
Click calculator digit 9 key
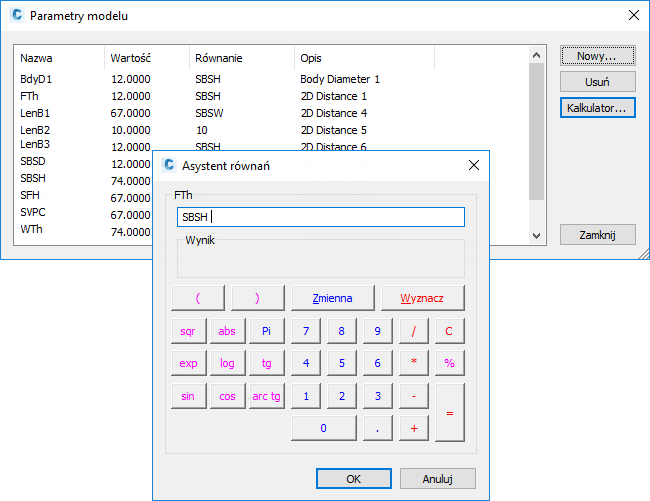point(377,331)
